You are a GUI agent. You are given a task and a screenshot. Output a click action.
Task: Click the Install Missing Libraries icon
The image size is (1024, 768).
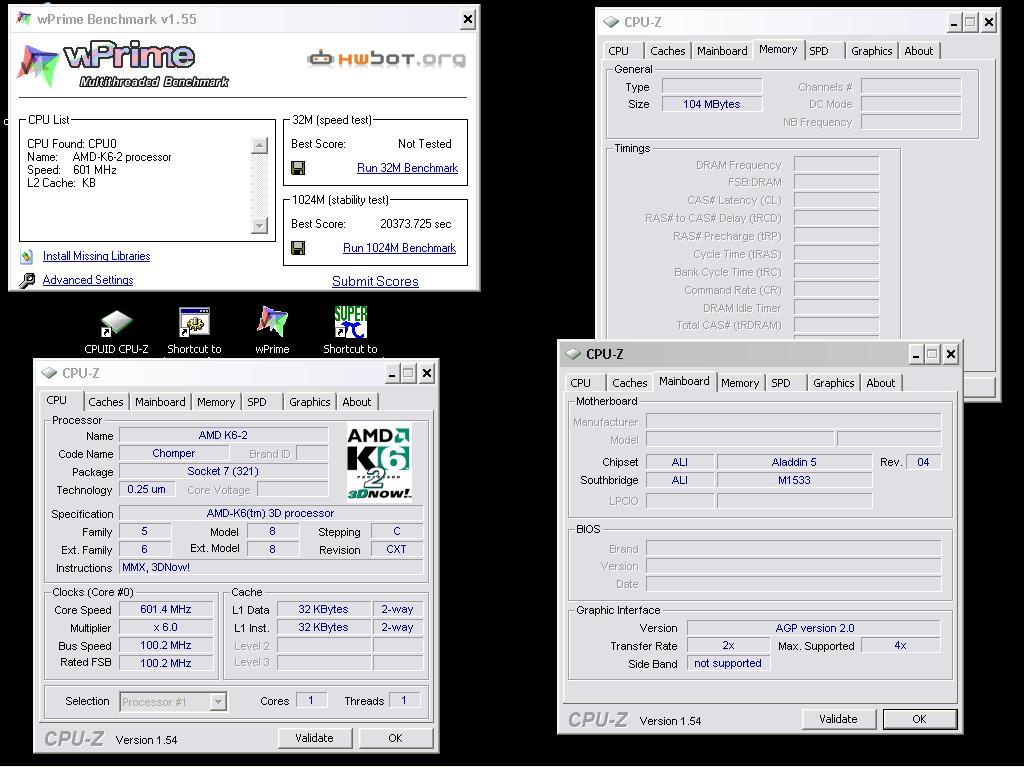pos(27,257)
